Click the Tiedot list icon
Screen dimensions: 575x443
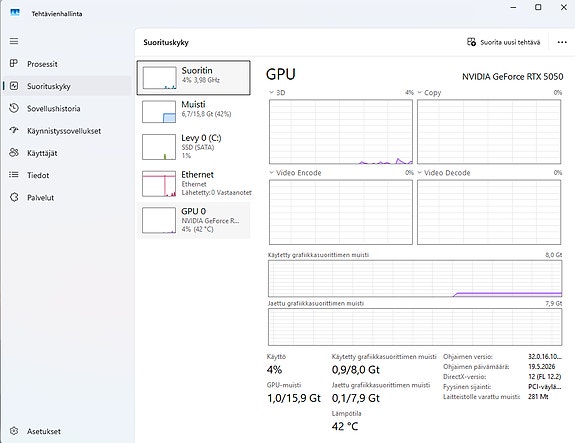click(x=14, y=175)
